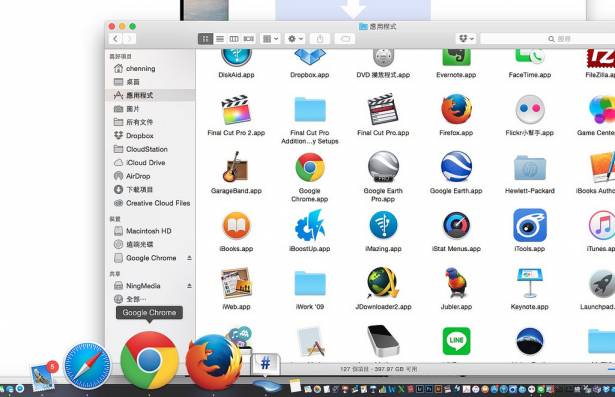Select iBooks.app icon
Screen dimensions: 615x397
236,226
